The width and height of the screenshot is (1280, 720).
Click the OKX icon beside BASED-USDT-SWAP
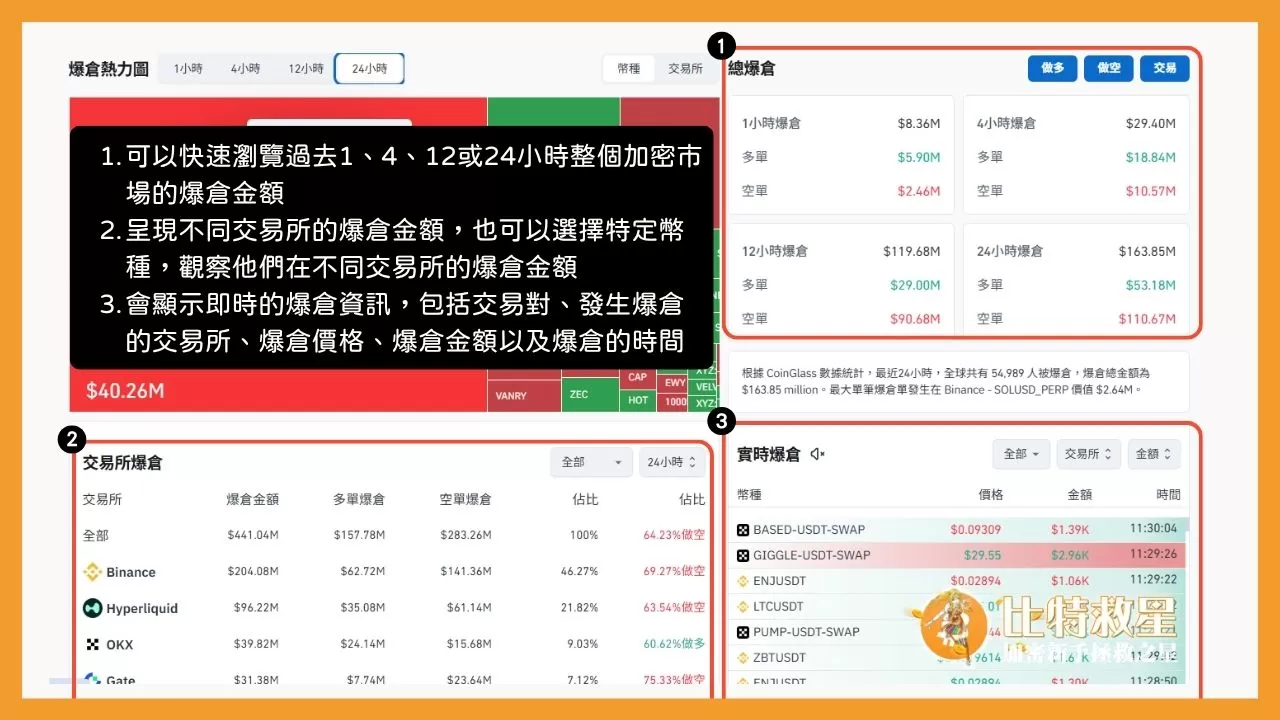tap(743, 529)
